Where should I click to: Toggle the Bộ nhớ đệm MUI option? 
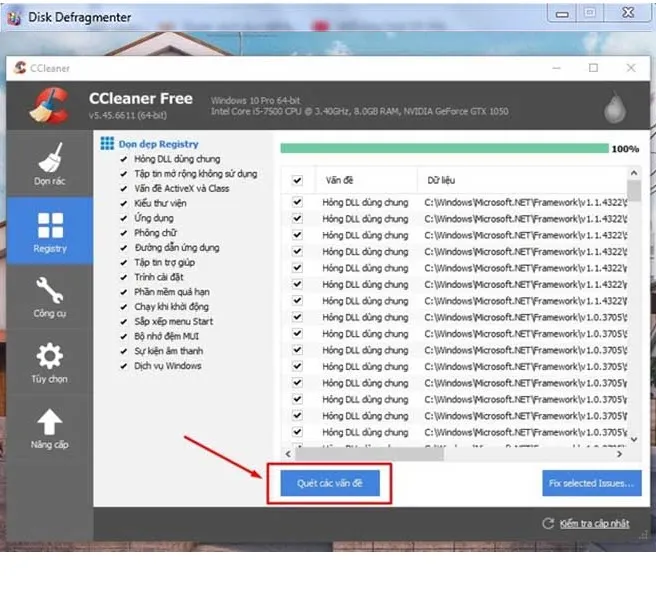pos(123,336)
